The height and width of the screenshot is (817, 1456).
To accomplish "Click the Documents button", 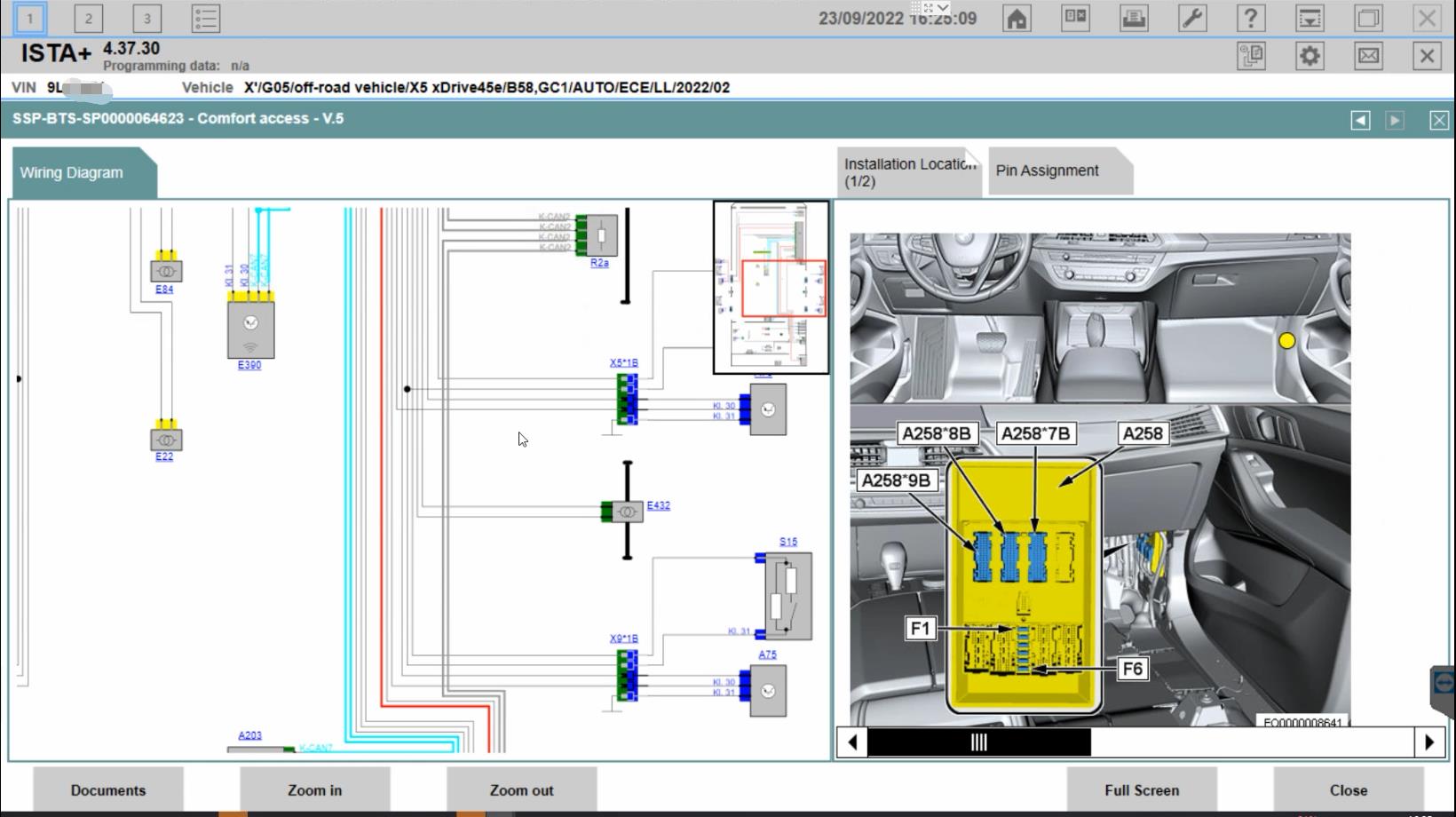I will pyautogui.click(x=108, y=789).
